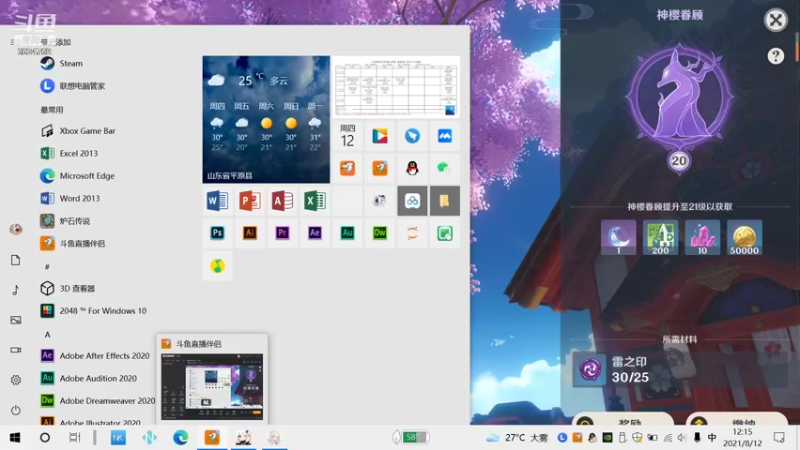
Task: Open the Baidu Netdisk tile
Action: pos(412,201)
